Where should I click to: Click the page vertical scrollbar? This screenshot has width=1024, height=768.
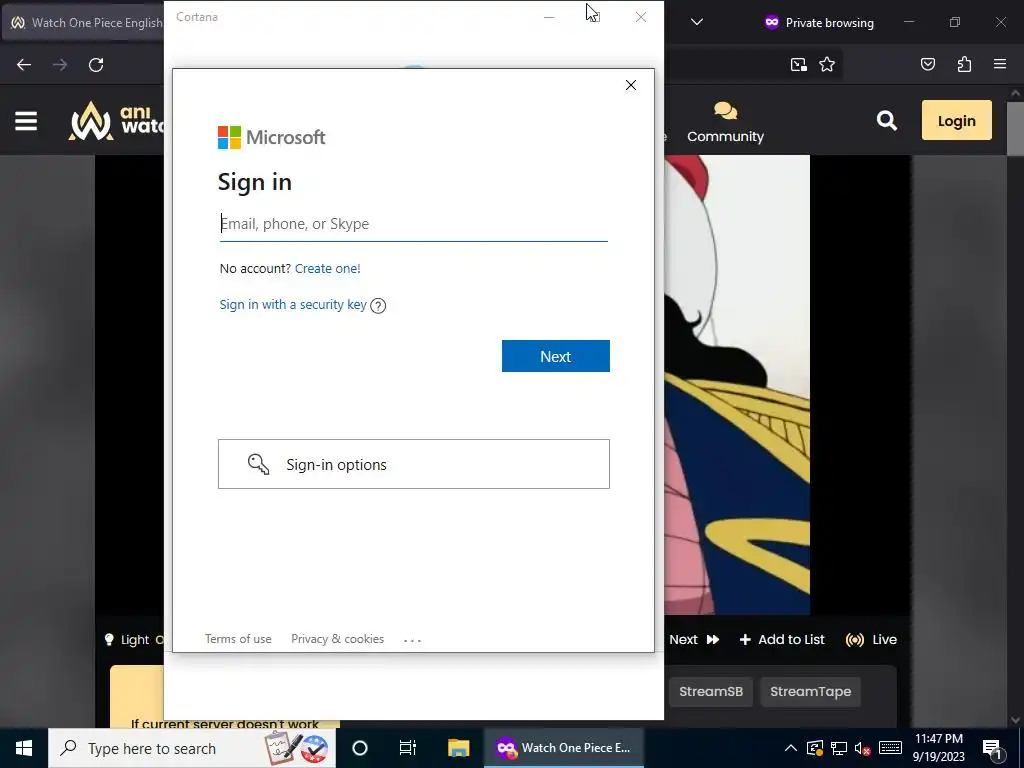(x=1016, y=131)
